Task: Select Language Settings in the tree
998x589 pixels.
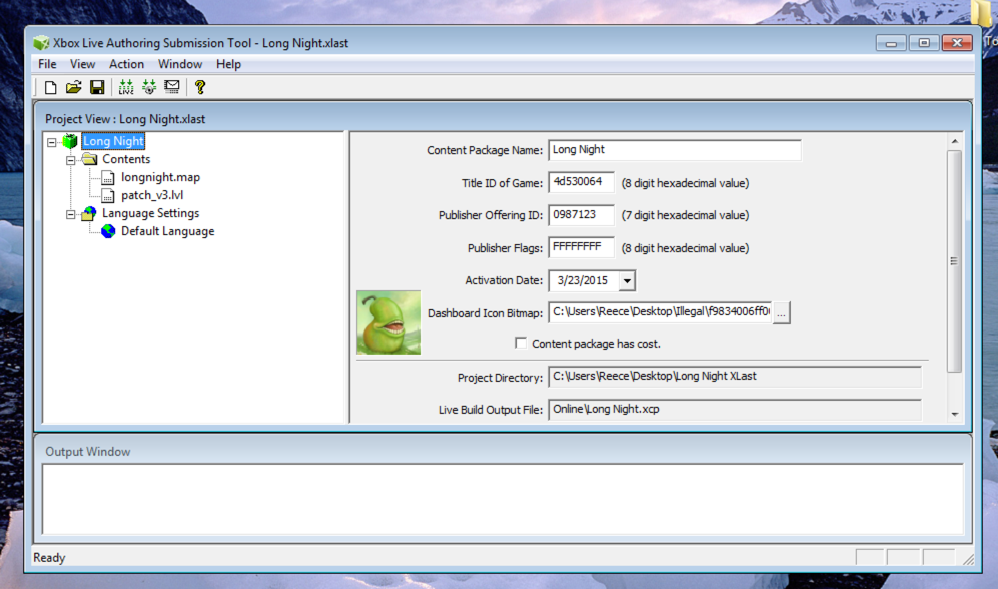Action: (150, 213)
